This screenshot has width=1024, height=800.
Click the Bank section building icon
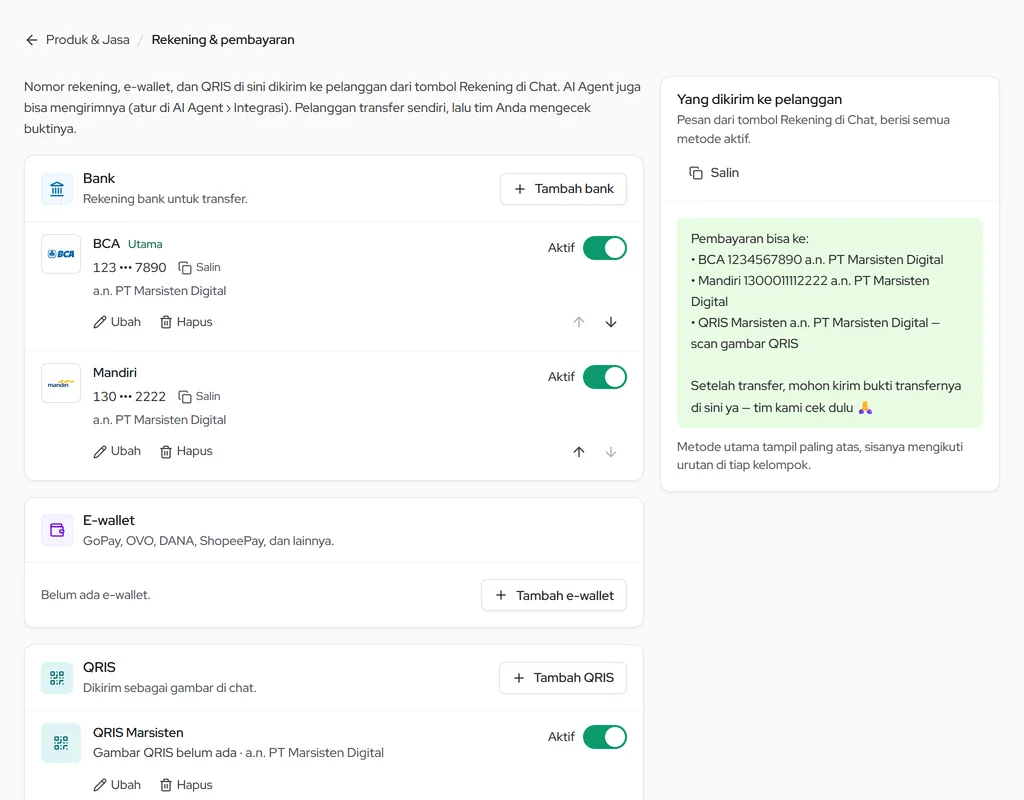click(x=57, y=189)
